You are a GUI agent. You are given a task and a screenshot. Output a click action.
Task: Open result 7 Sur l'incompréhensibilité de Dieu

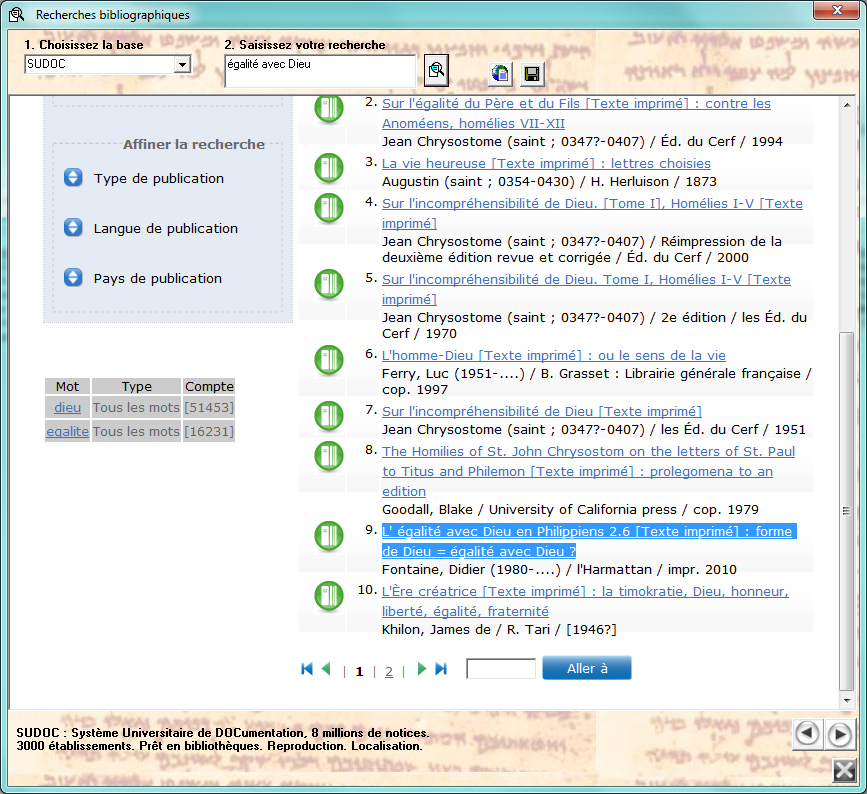[x=542, y=411]
